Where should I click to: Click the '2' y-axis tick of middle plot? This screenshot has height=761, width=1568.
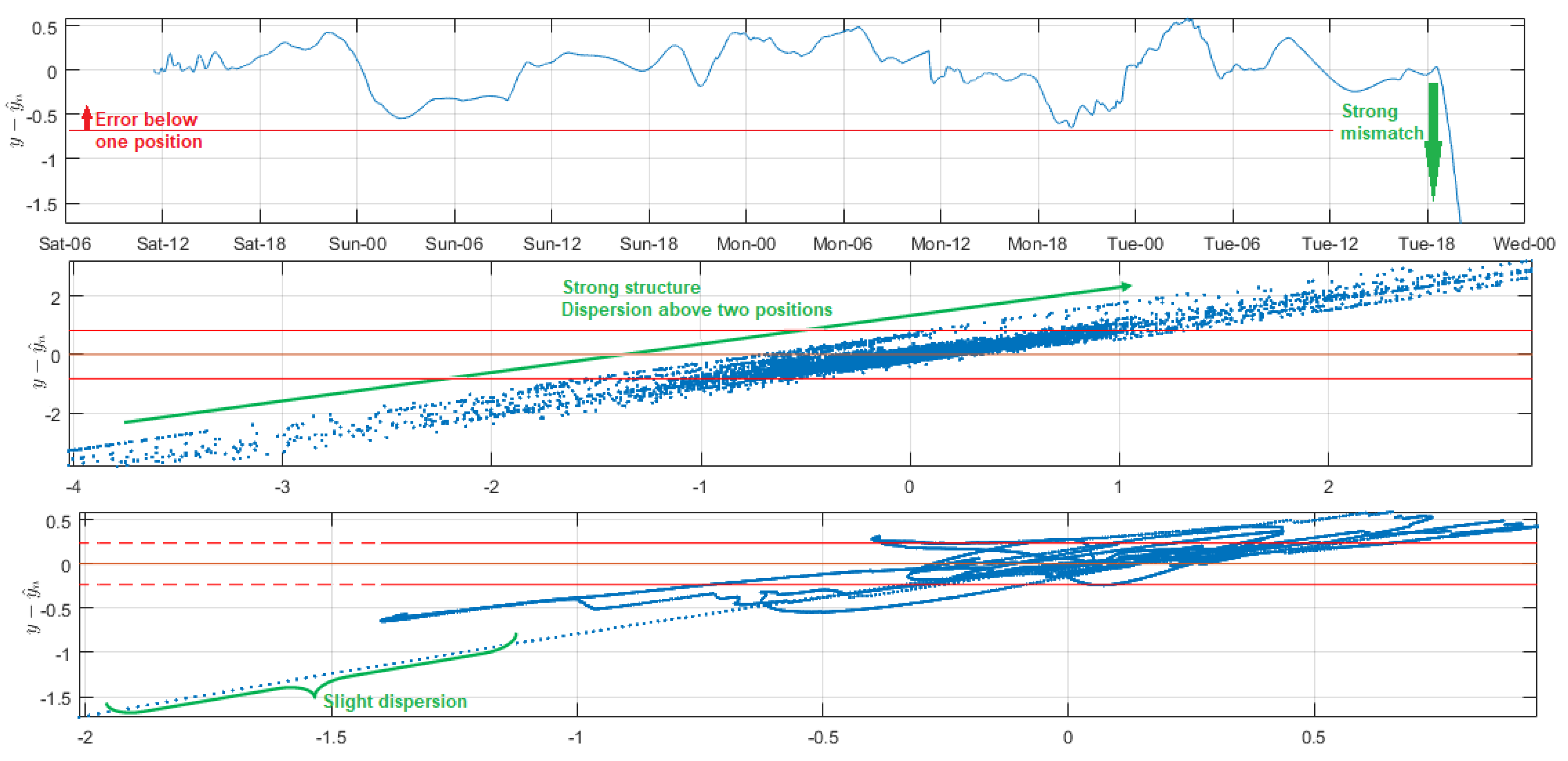coord(56,298)
